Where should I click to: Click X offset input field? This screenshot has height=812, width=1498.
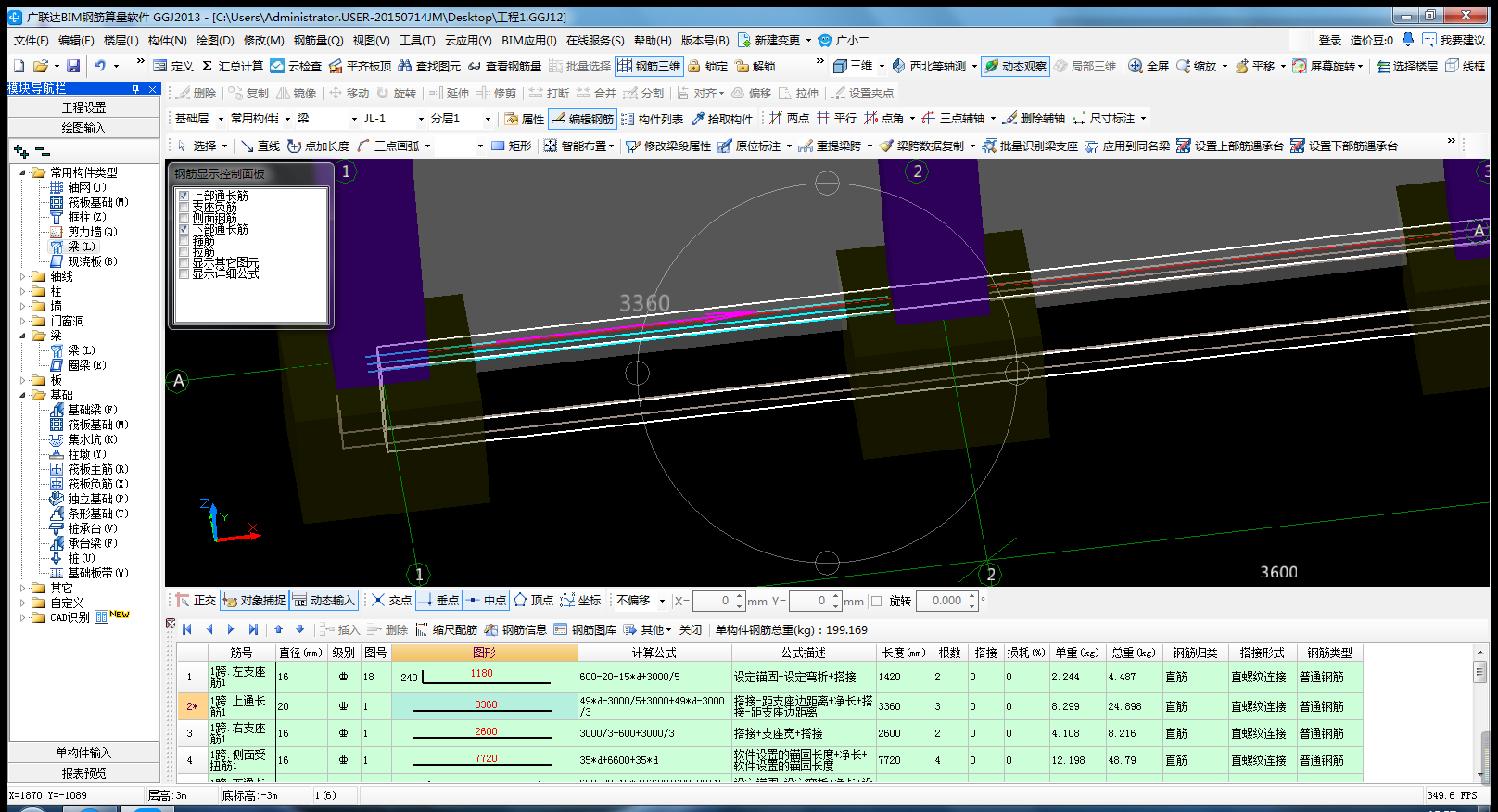point(719,601)
